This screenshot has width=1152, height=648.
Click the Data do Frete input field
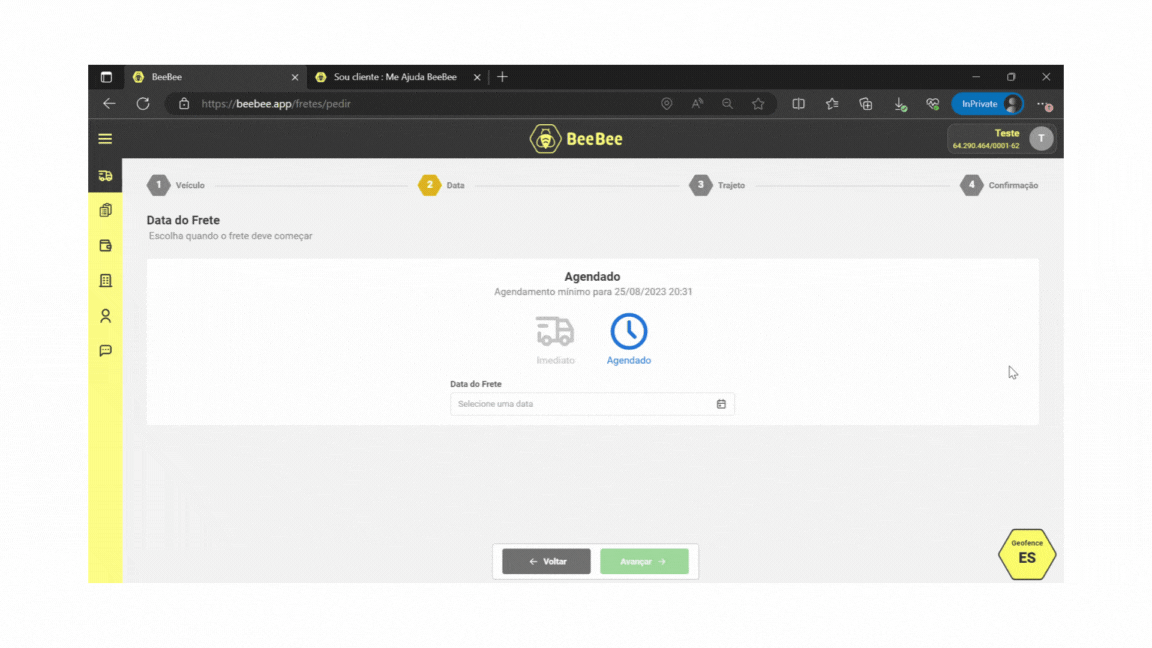592,404
